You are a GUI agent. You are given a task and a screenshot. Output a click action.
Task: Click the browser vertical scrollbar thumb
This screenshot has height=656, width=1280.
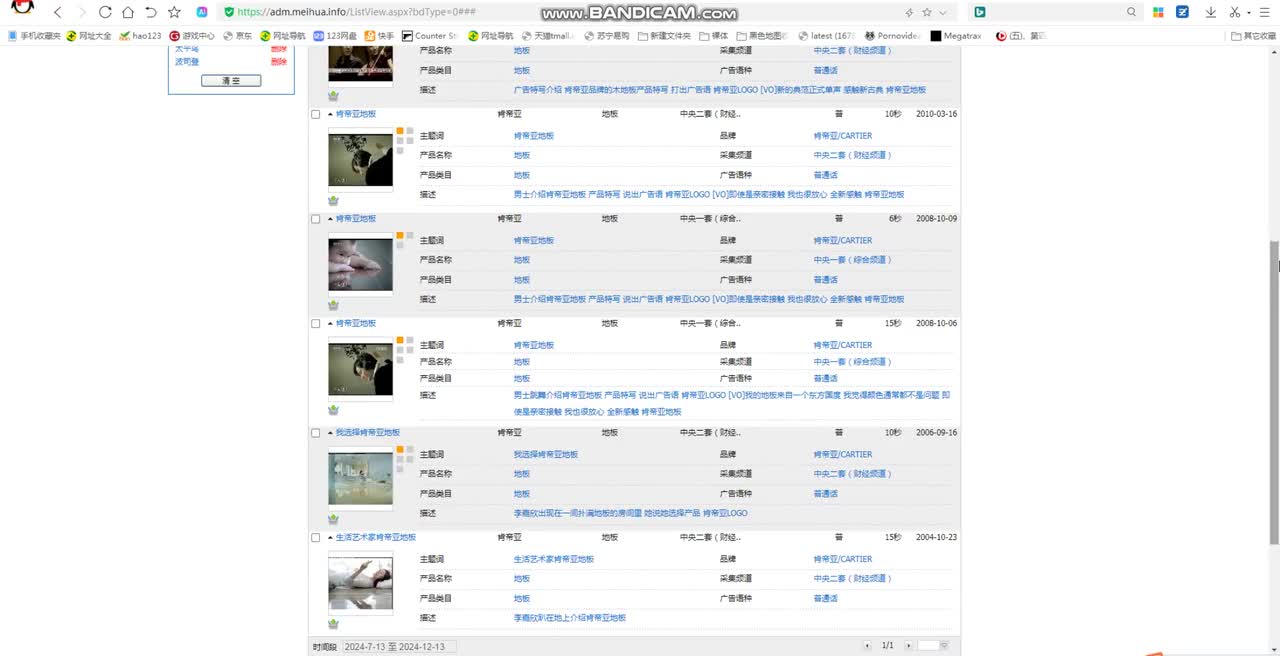tap(1274, 392)
